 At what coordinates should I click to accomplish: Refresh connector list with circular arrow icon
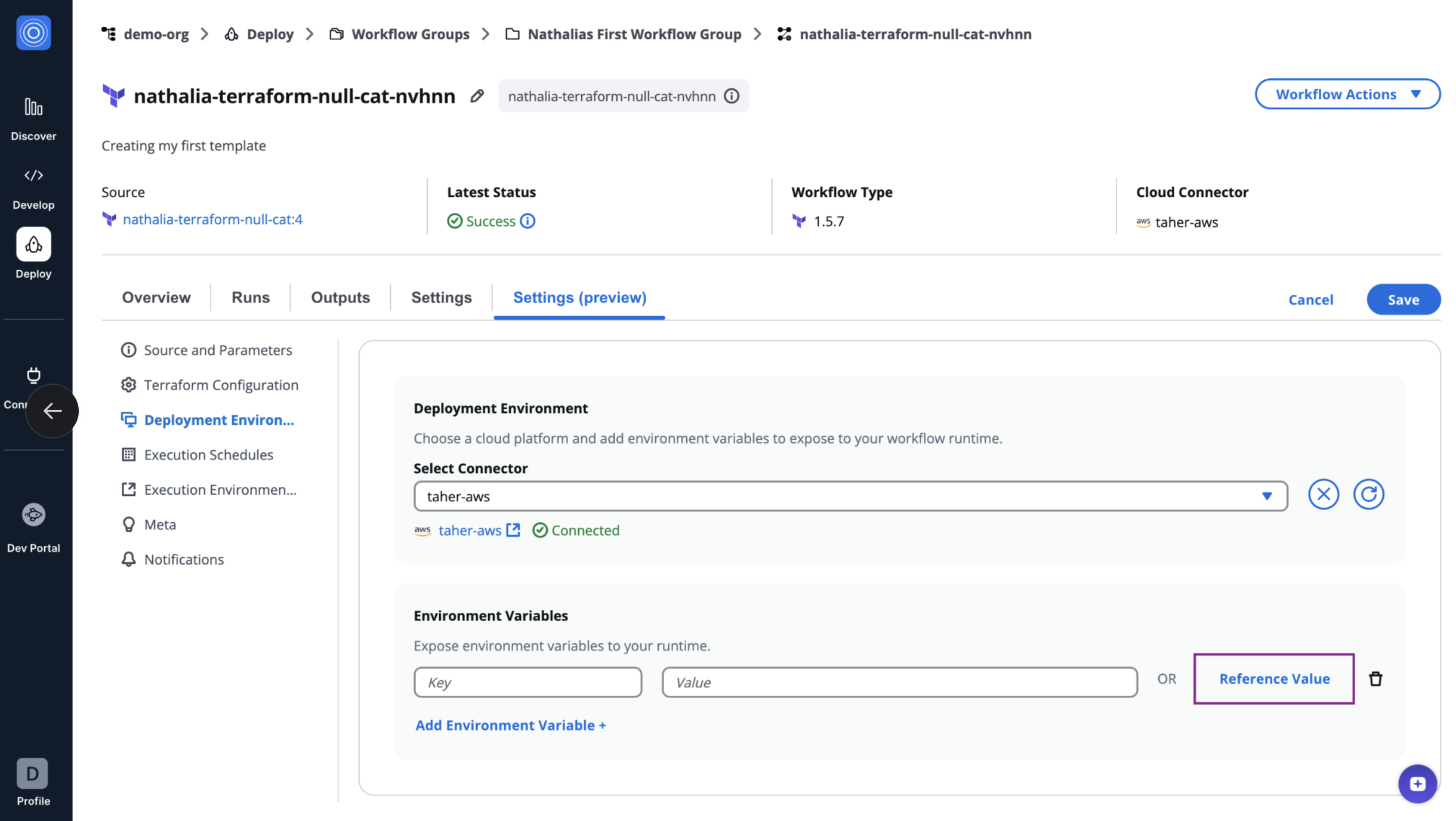pos(1368,494)
